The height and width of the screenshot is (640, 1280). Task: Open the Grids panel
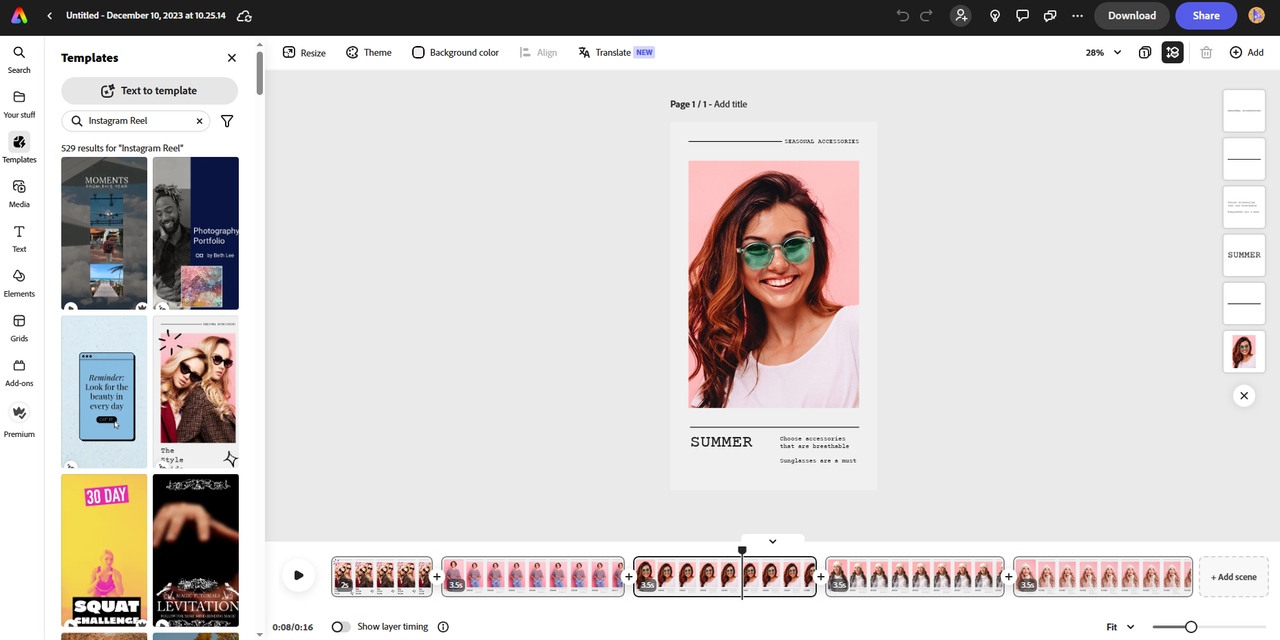19,328
